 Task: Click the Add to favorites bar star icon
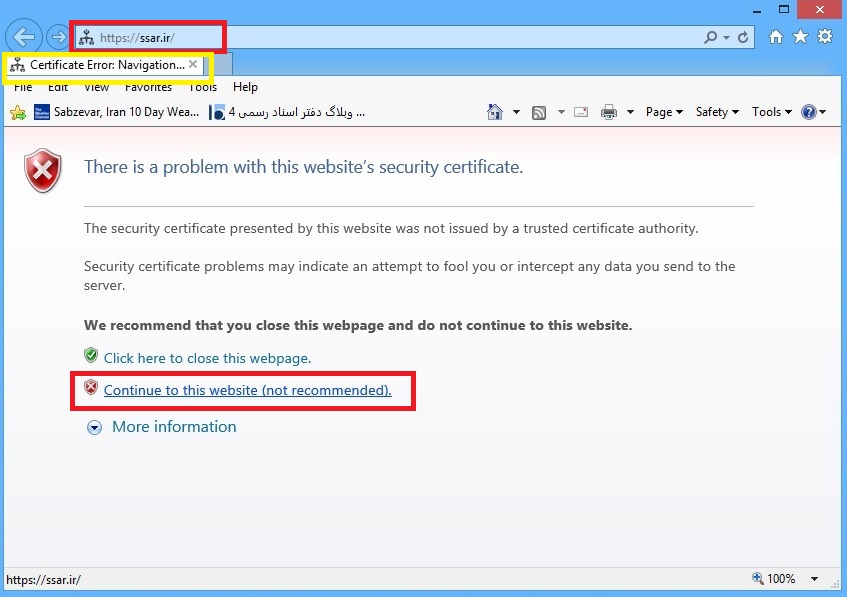17,112
